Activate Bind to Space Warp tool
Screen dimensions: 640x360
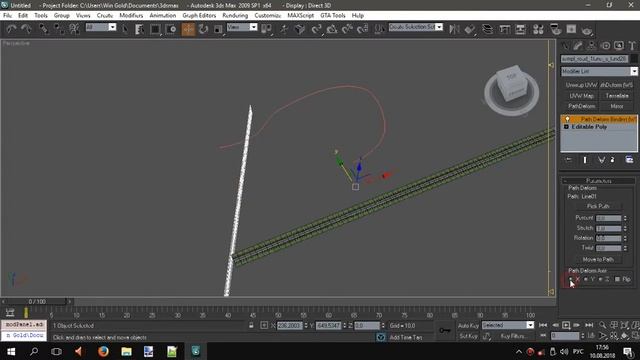click(x=74, y=29)
